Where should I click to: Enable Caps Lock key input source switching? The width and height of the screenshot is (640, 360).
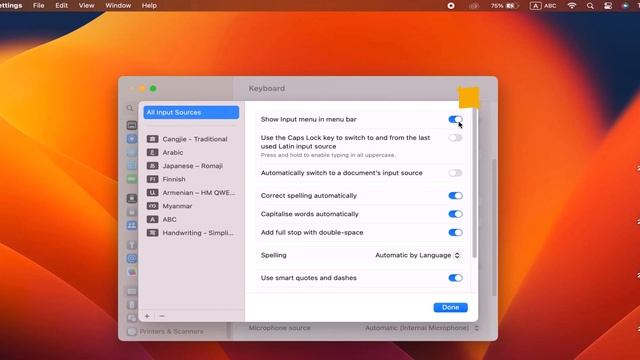point(455,138)
